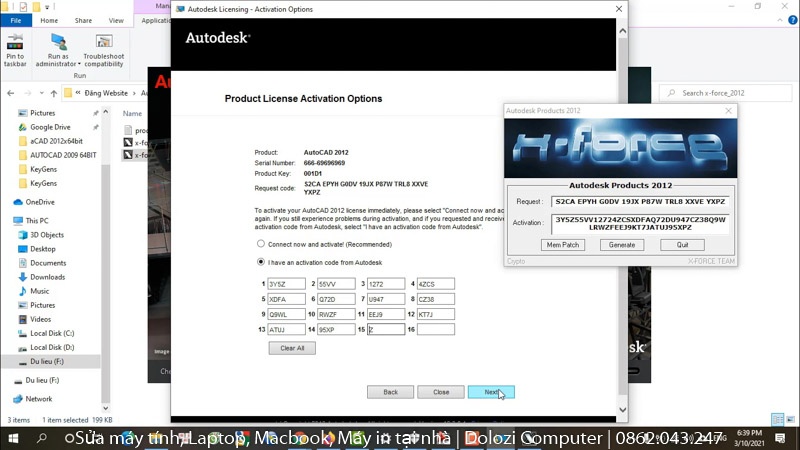The height and width of the screenshot is (450, 800).
Task: Click the Name column header
Action: point(132,113)
